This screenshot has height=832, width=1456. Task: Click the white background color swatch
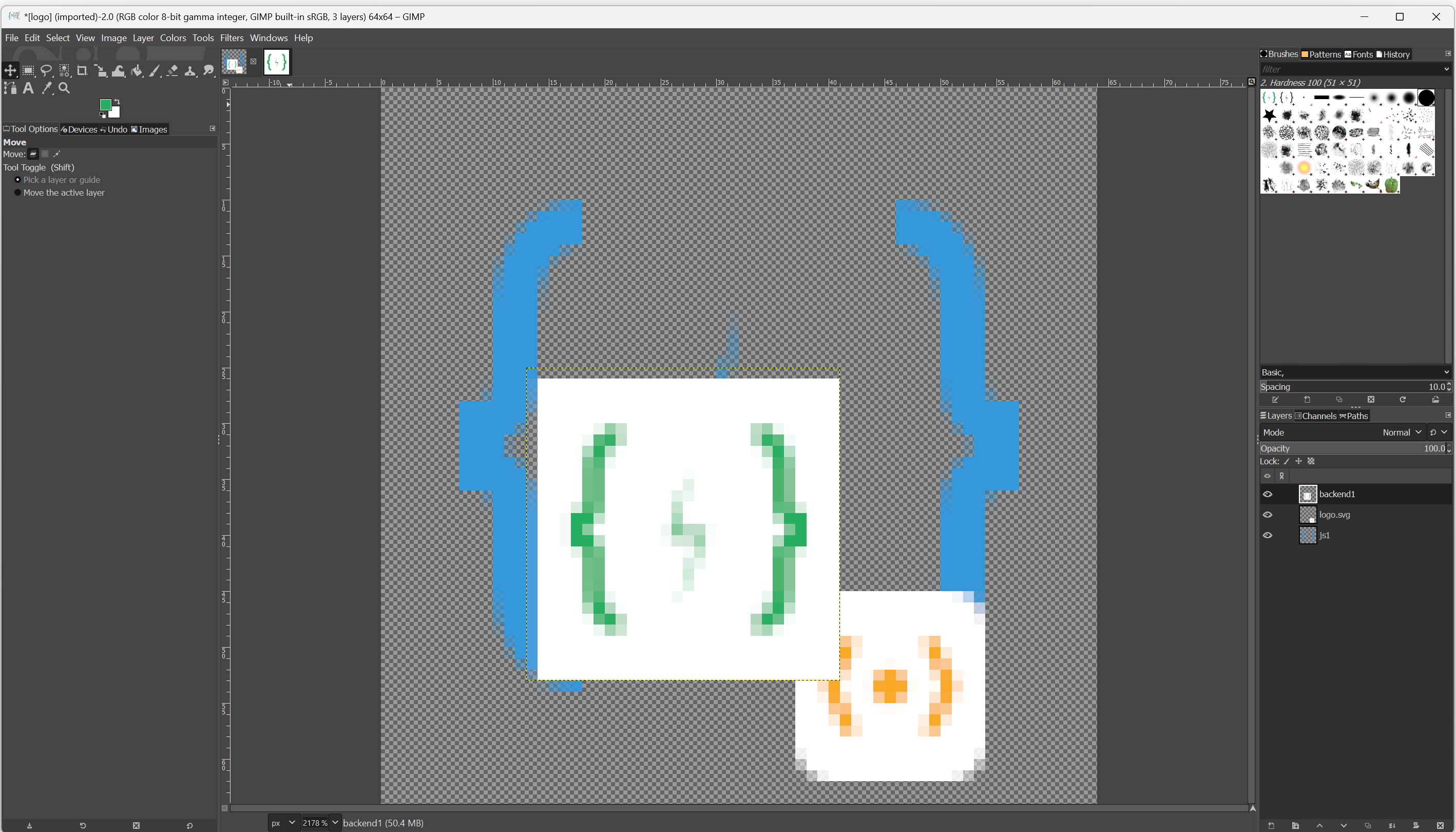click(116, 112)
